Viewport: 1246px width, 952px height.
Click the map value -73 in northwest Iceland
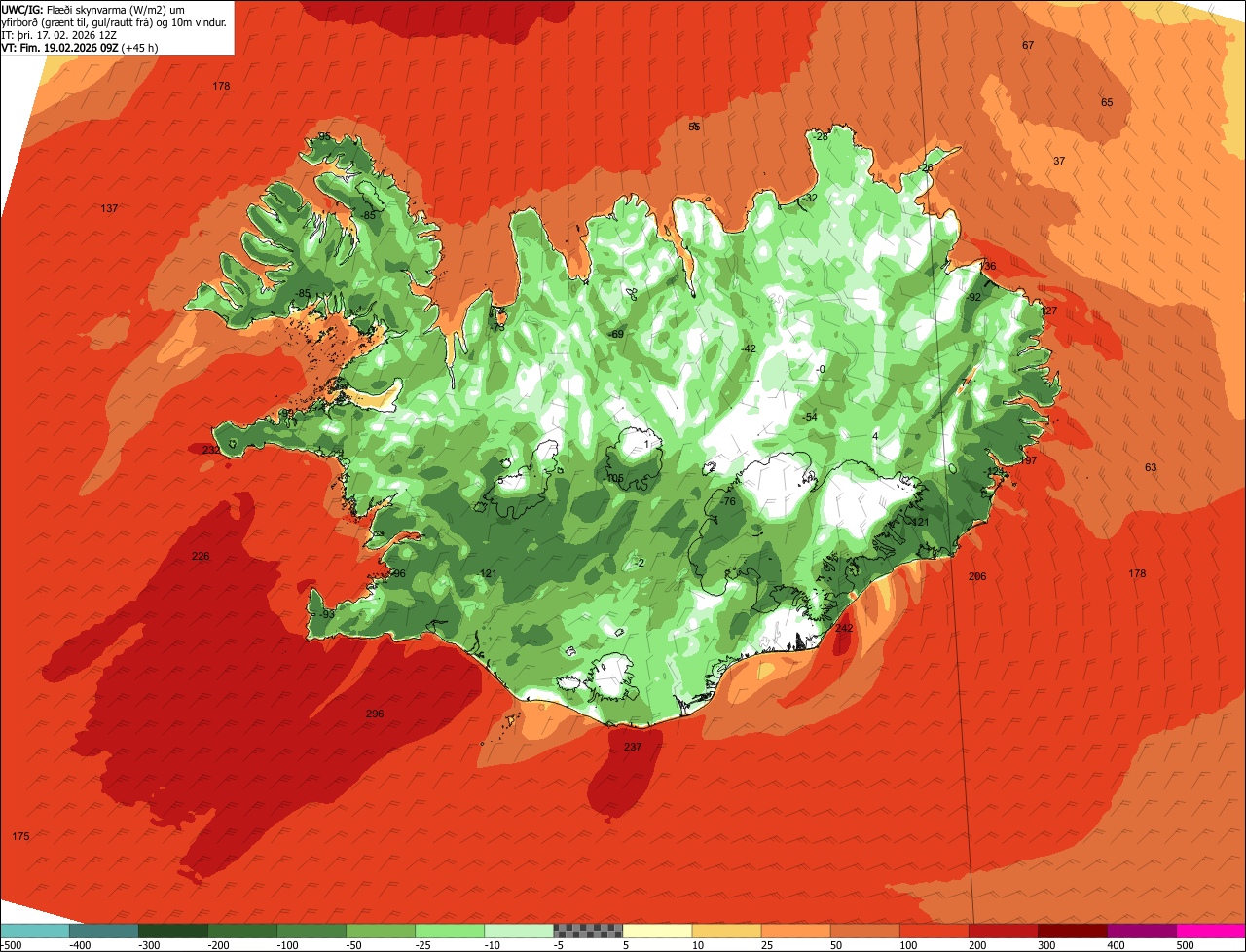(497, 327)
